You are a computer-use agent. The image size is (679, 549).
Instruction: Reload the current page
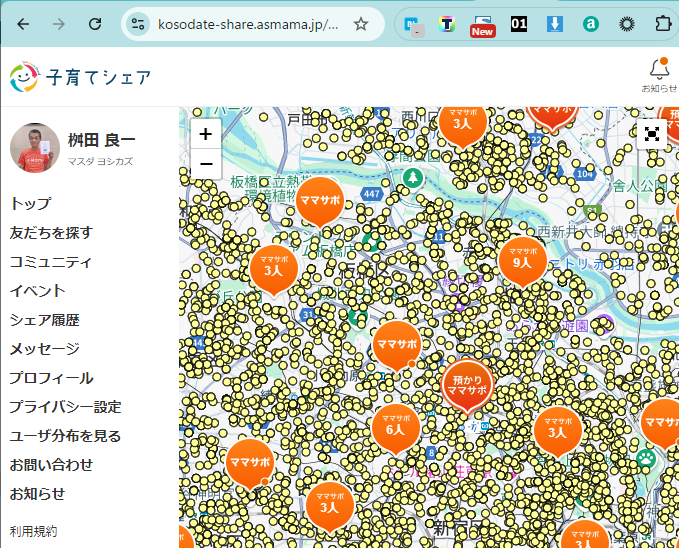click(x=95, y=24)
